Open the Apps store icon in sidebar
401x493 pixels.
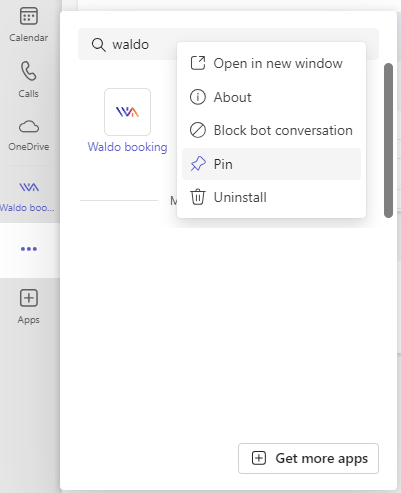click(29, 306)
